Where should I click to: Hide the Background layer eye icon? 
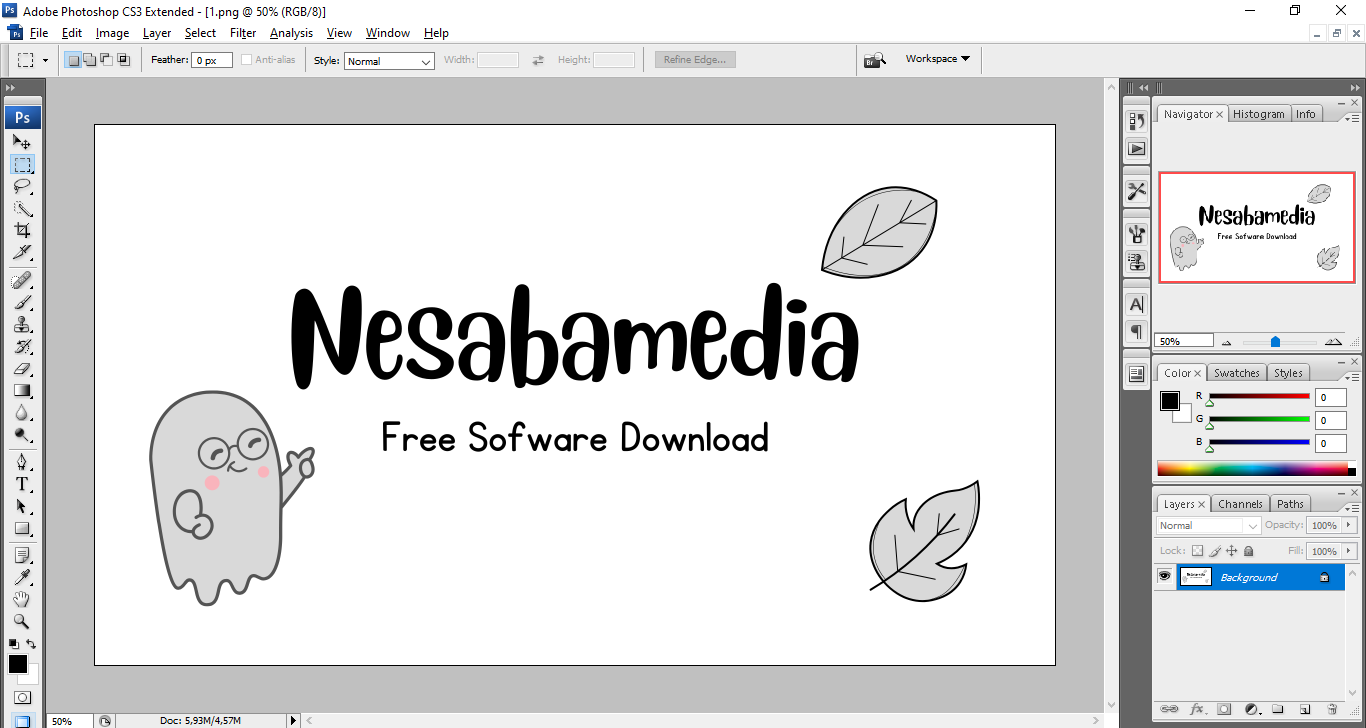pyautogui.click(x=1164, y=577)
